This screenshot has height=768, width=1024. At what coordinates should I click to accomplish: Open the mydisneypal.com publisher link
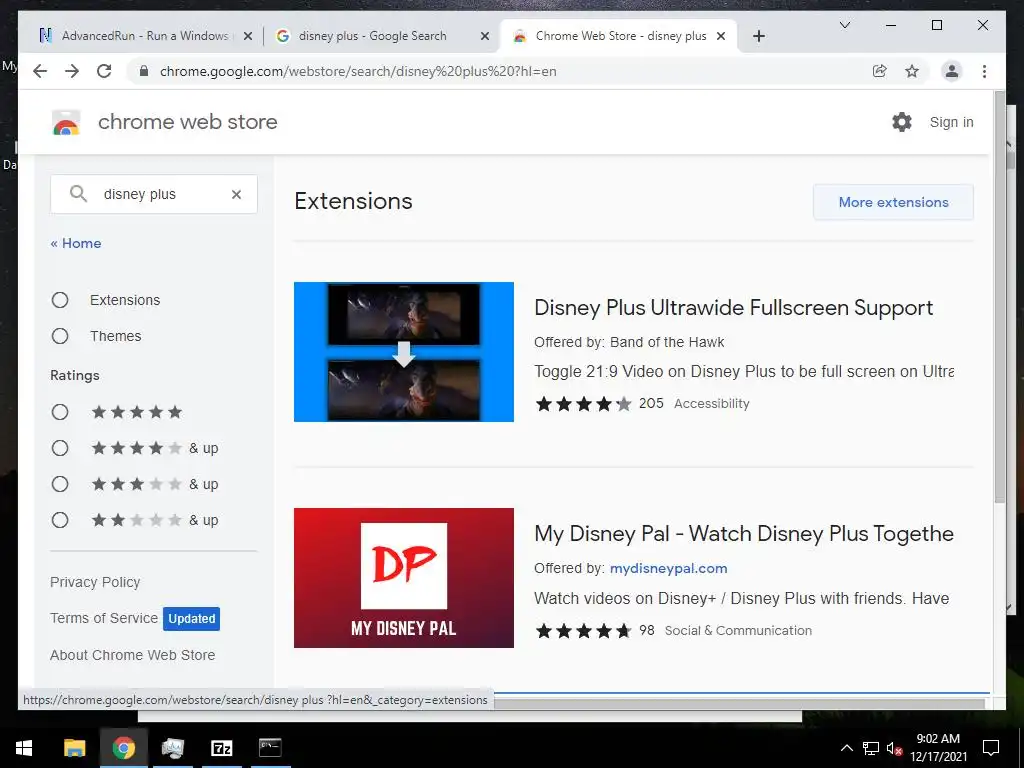click(668, 568)
